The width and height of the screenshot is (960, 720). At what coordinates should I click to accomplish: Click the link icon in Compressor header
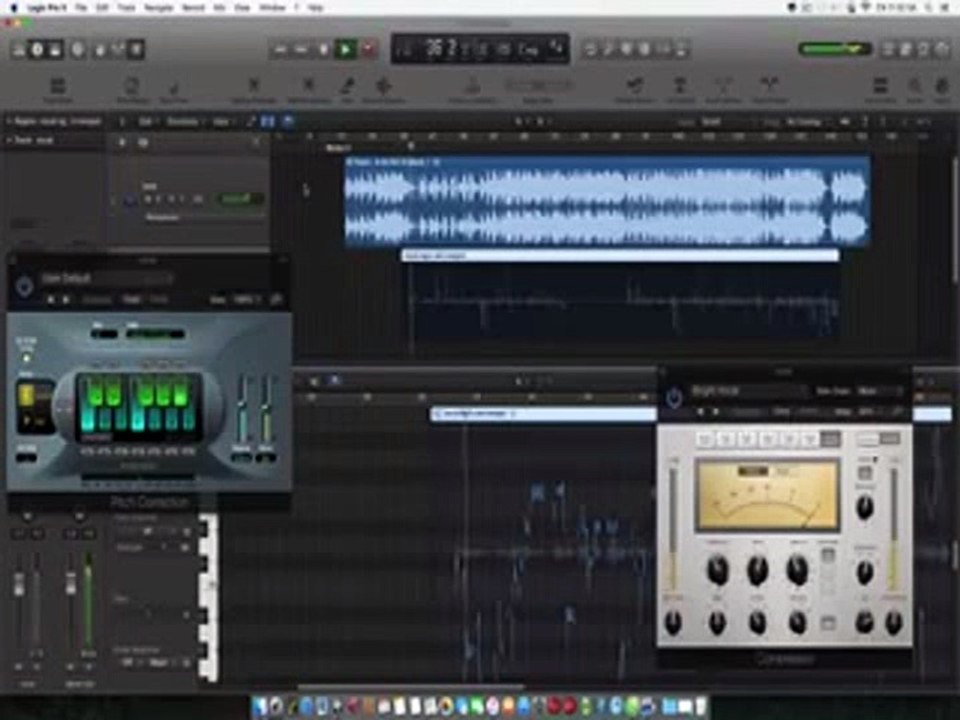pos(898,412)
